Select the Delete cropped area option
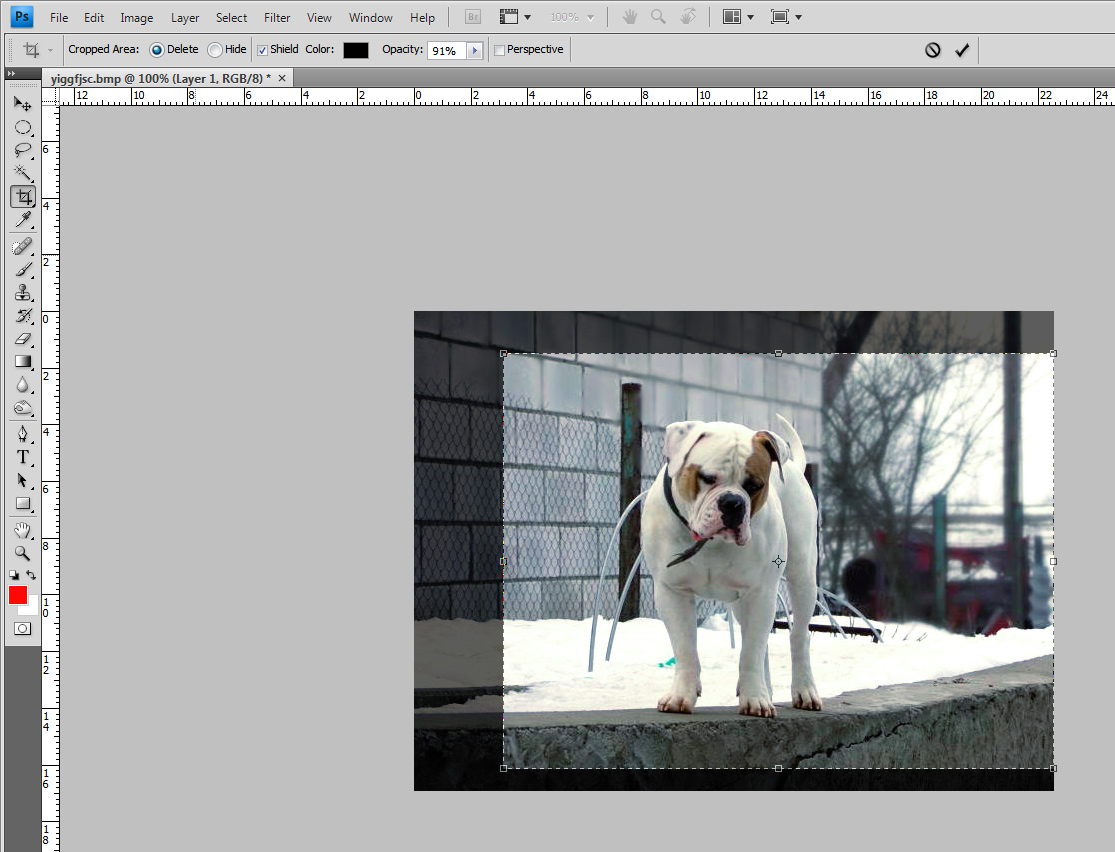The image size is (1115, 852). click(157, 50)
